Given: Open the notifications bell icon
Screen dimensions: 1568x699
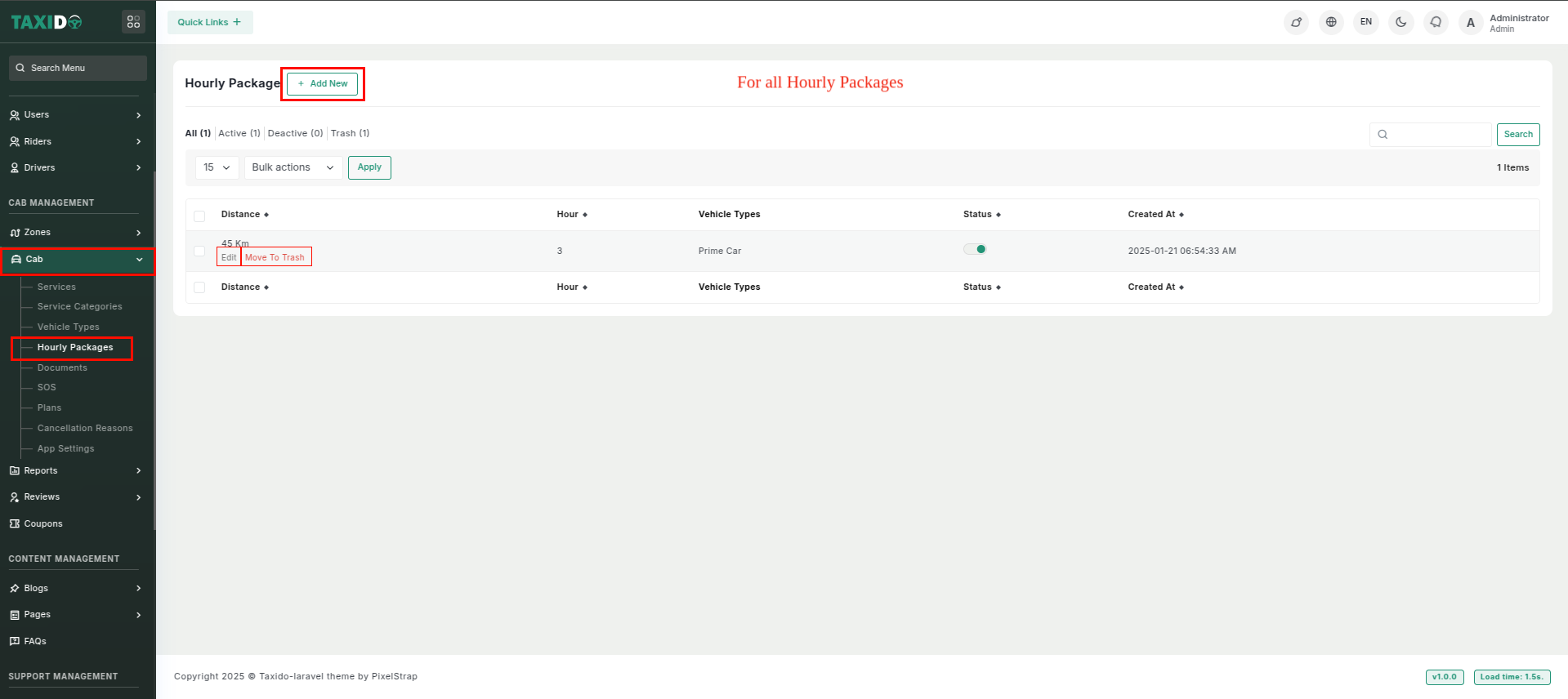Looking at the screenshot, I should [1436, 22].
